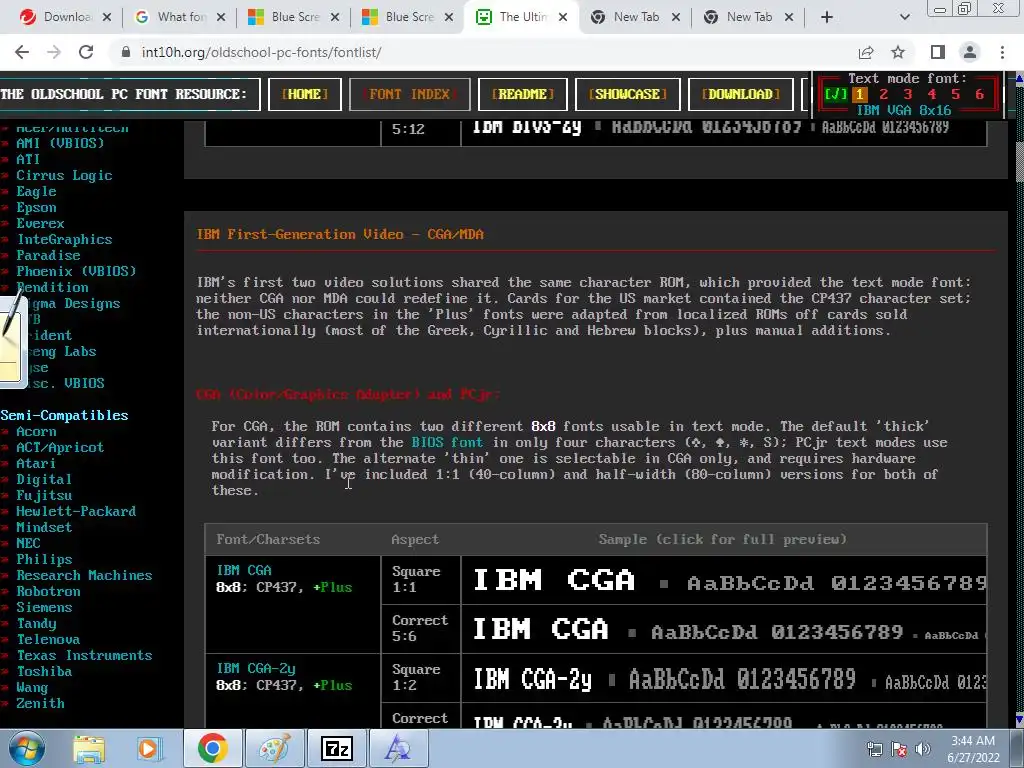
Task: Select text mode font 3
Action: (908, 94)
